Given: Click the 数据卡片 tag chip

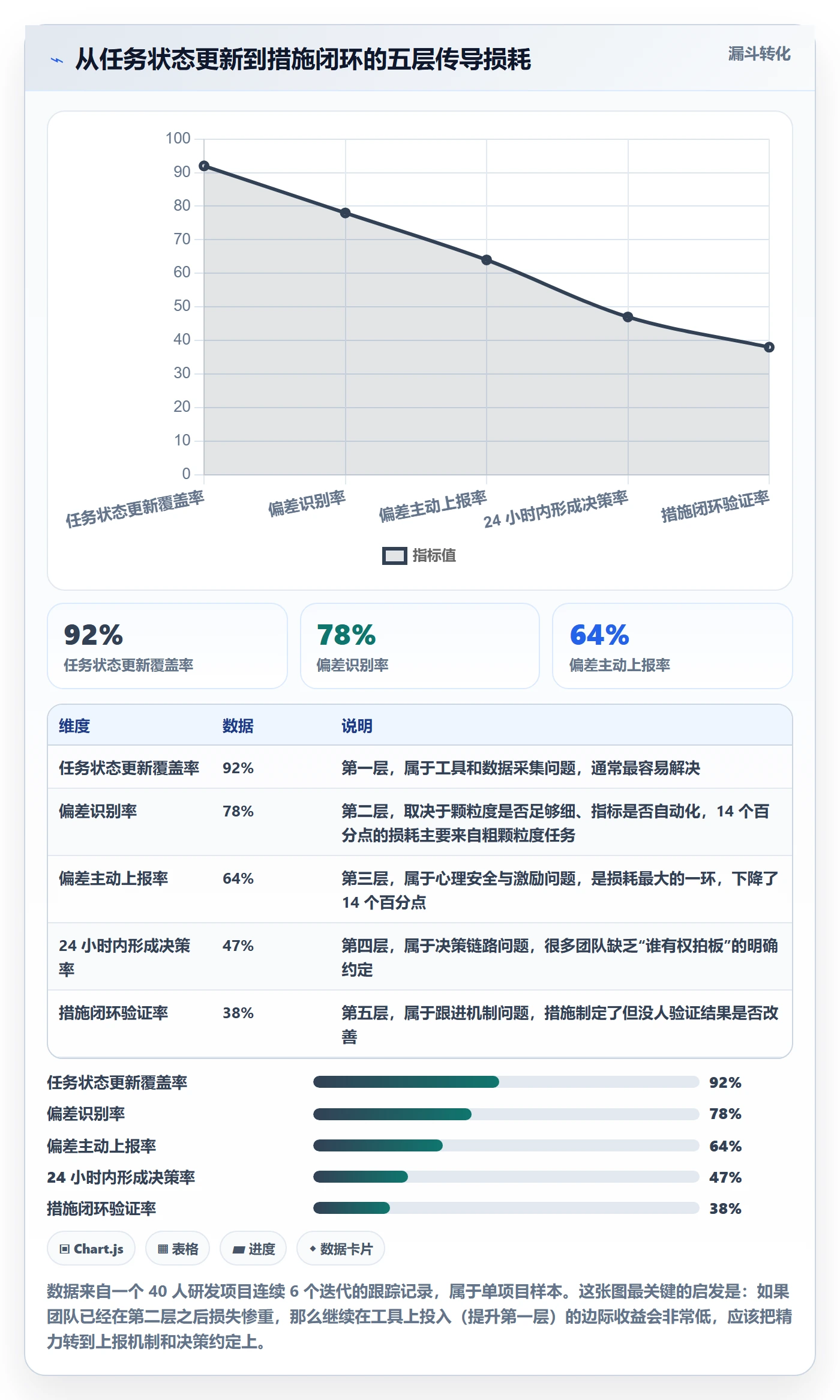Looking at the screenshot, I should pos(341,1249).
